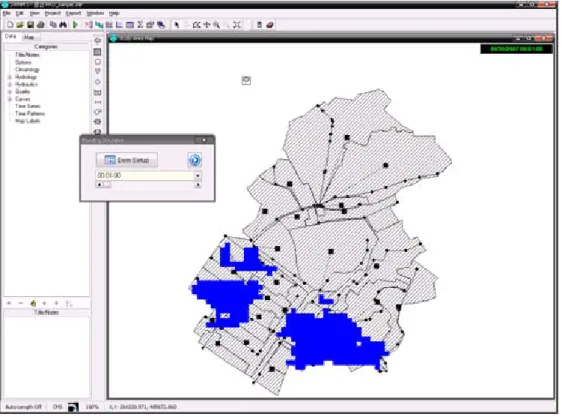Image resolution: width=562 pixels, height=417 pixels.
Task: Add a conduit link
Action: tap(97, 102)
